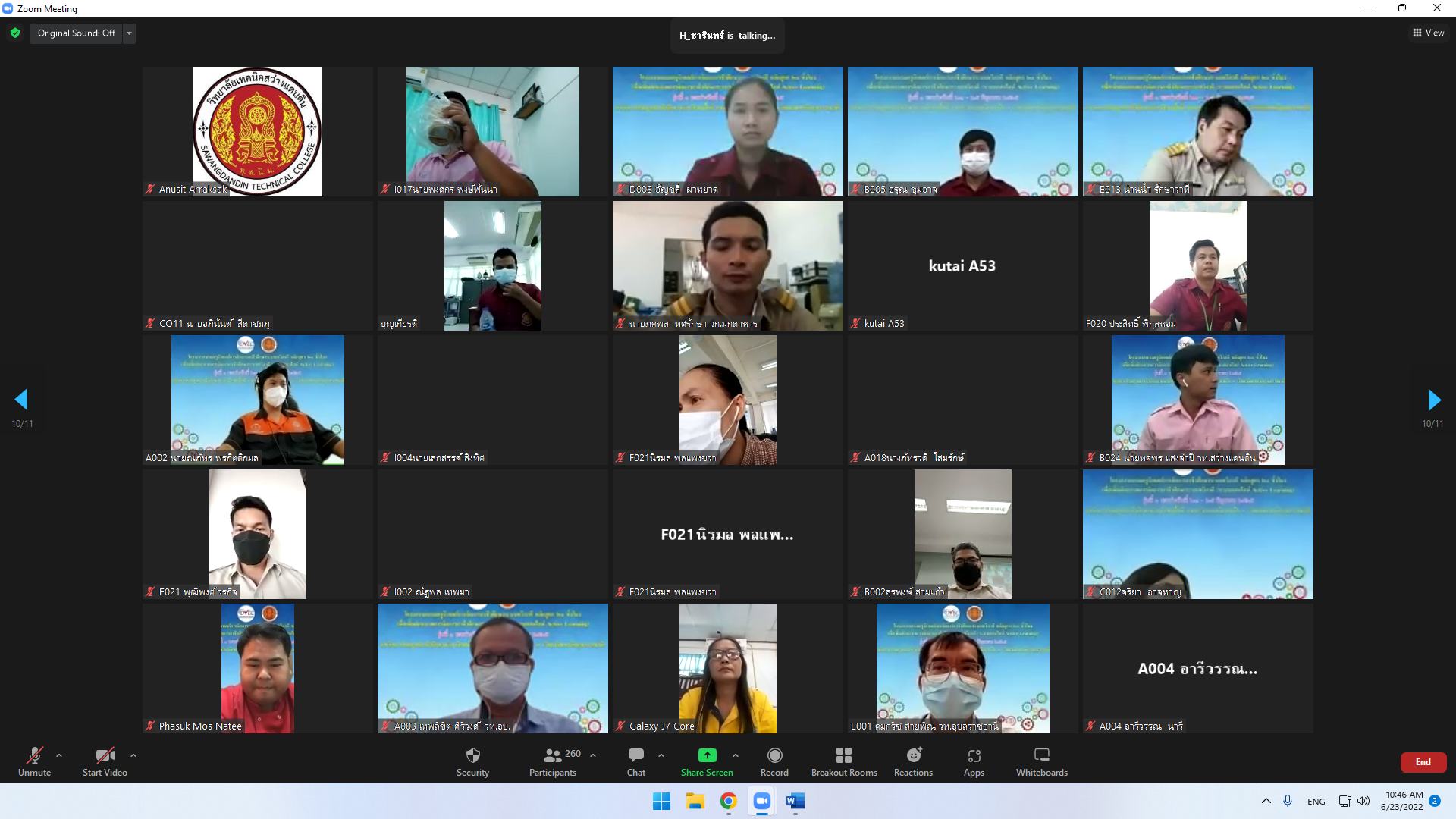Screen dimensions: 1456x819
Task: Open the Participants panel
Action: 553,761
